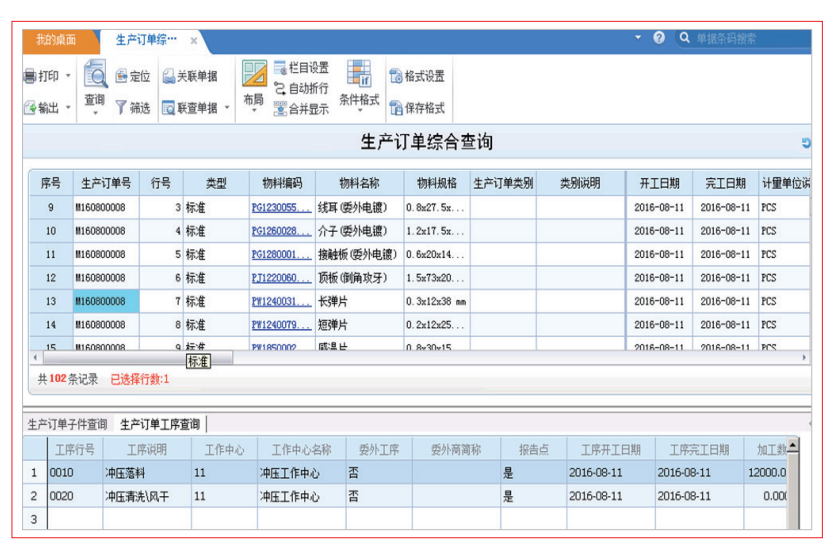Image resolution: width=831 pixels, height=552 pixels.
Task: Click the 打印 print icon
Action: click(30, 76)
